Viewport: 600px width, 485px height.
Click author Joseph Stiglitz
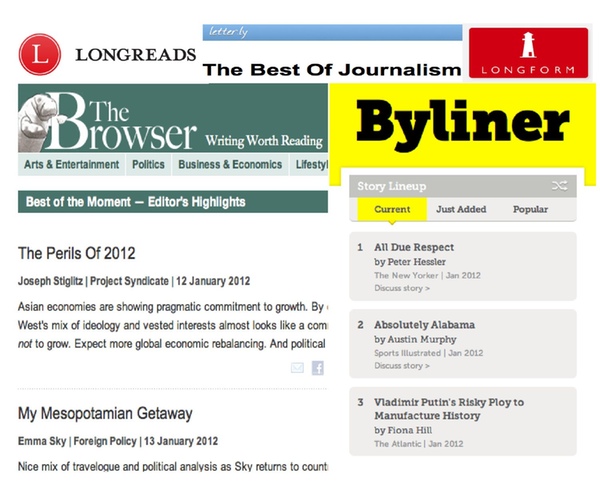[x=51, y=281]
